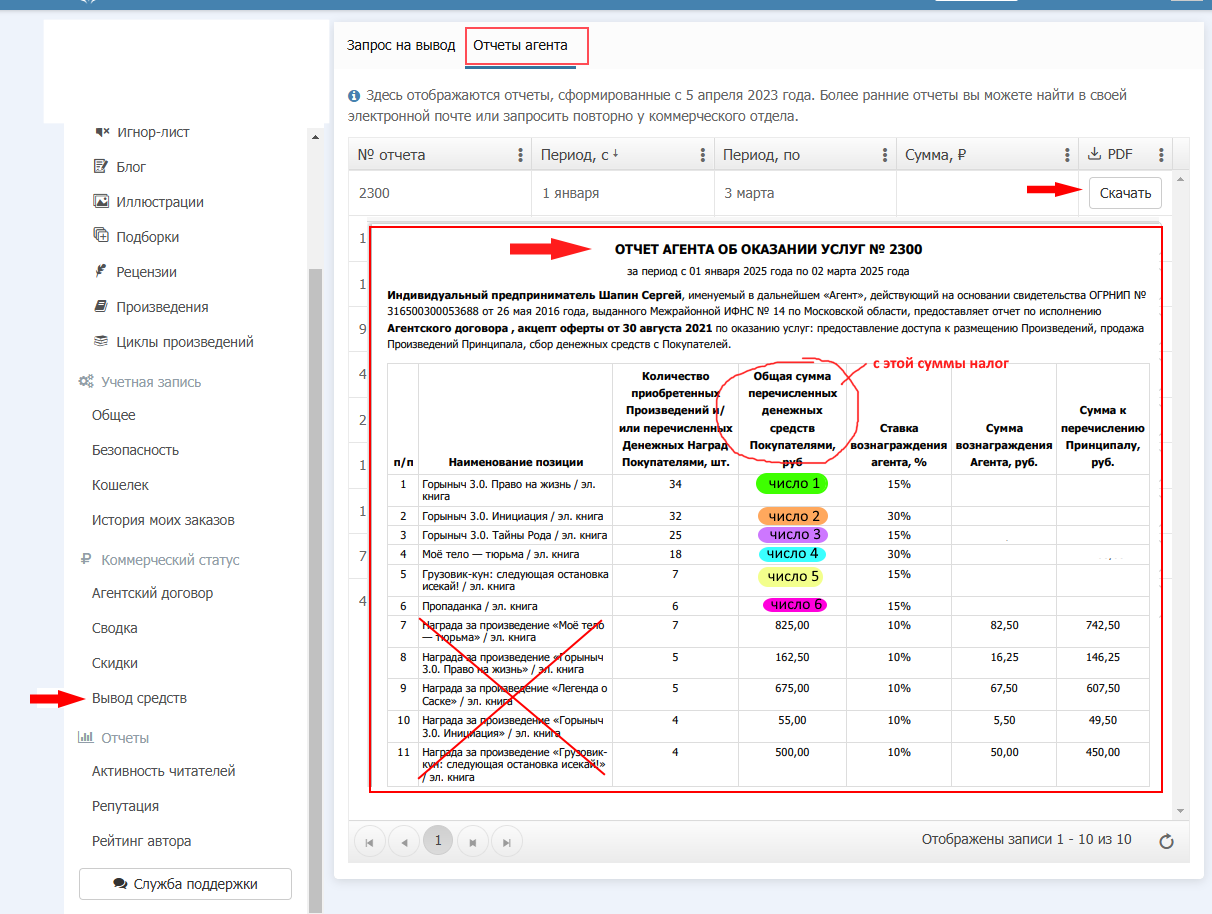The image size is (1212, 914).
Task: Sort by Период, по column header
Action: (762, 155)
